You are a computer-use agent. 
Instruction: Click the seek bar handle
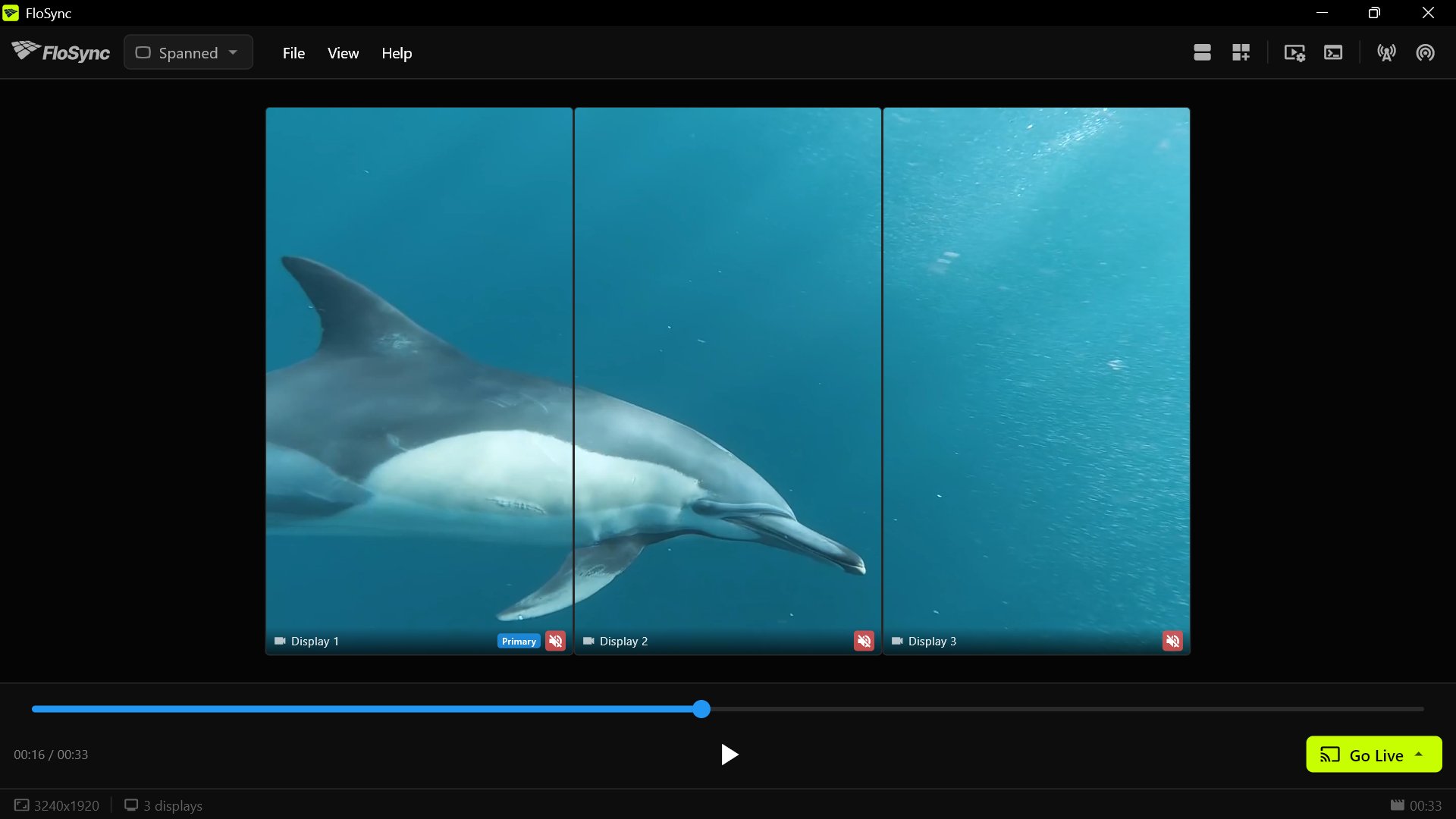701,709
